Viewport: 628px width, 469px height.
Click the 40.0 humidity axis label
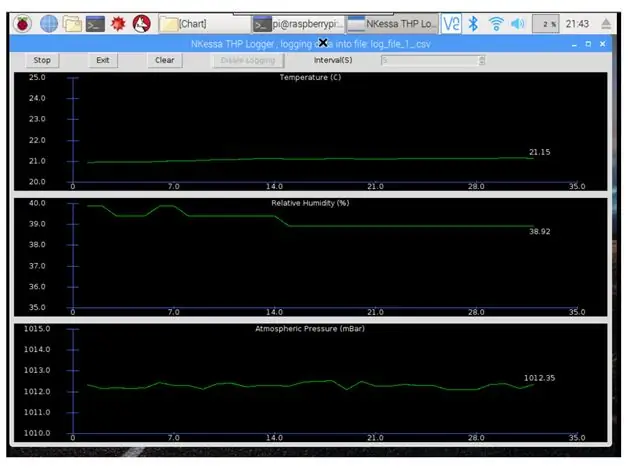37,203
